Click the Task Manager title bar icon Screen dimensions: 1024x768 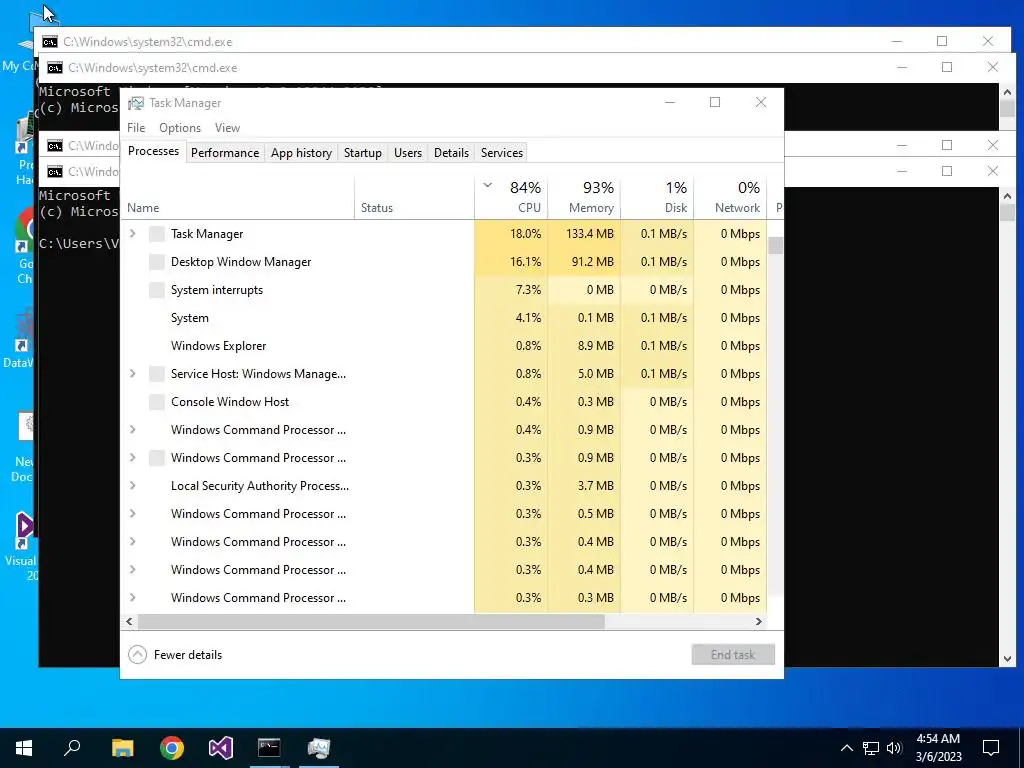pyautogui.click(x=136, y=103)
